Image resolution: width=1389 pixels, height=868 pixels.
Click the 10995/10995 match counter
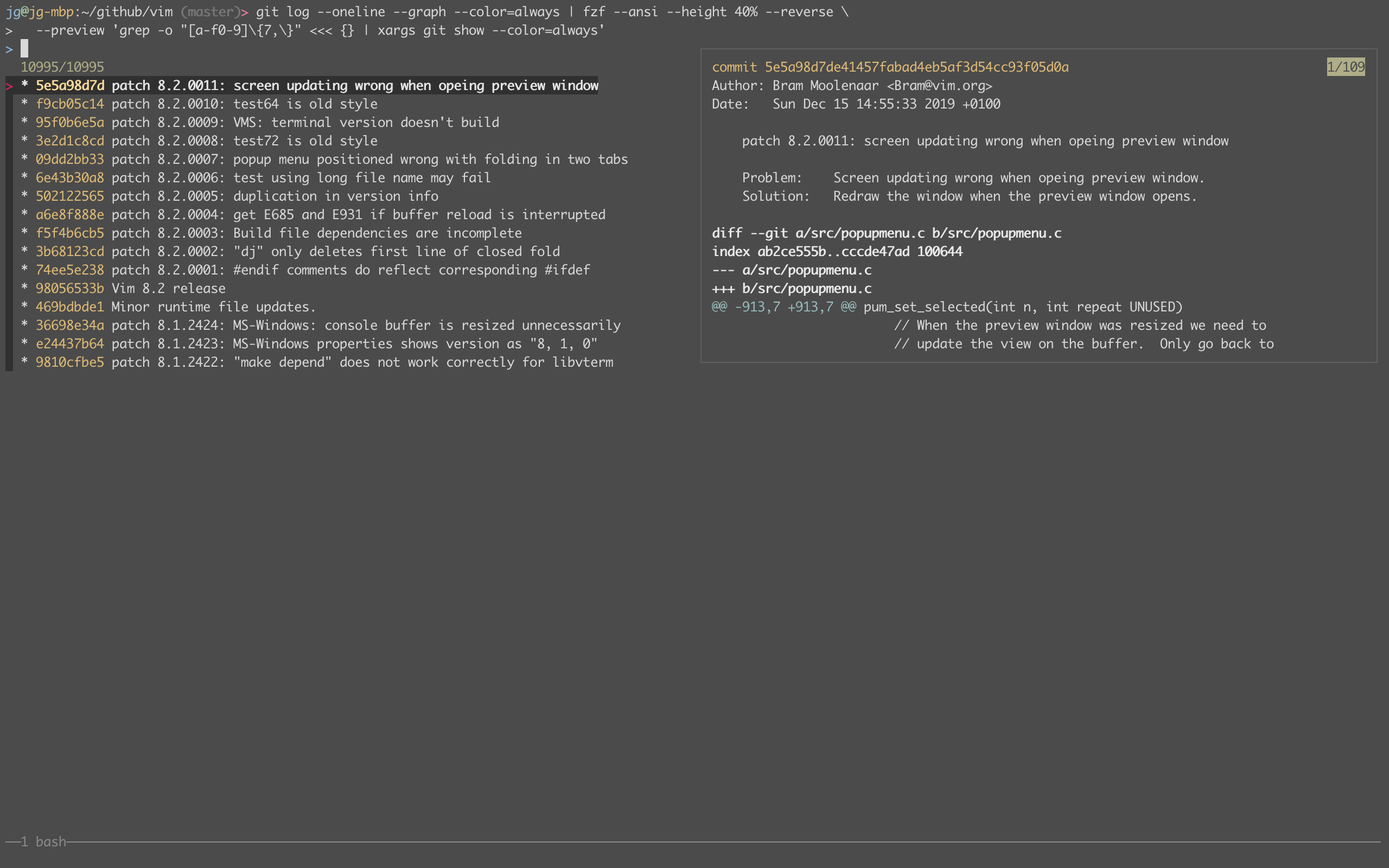[x=62, y=67]
